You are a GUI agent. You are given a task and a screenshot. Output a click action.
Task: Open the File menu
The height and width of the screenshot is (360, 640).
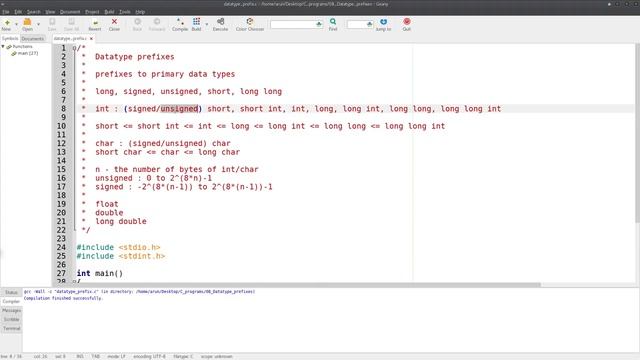[6, 12]
